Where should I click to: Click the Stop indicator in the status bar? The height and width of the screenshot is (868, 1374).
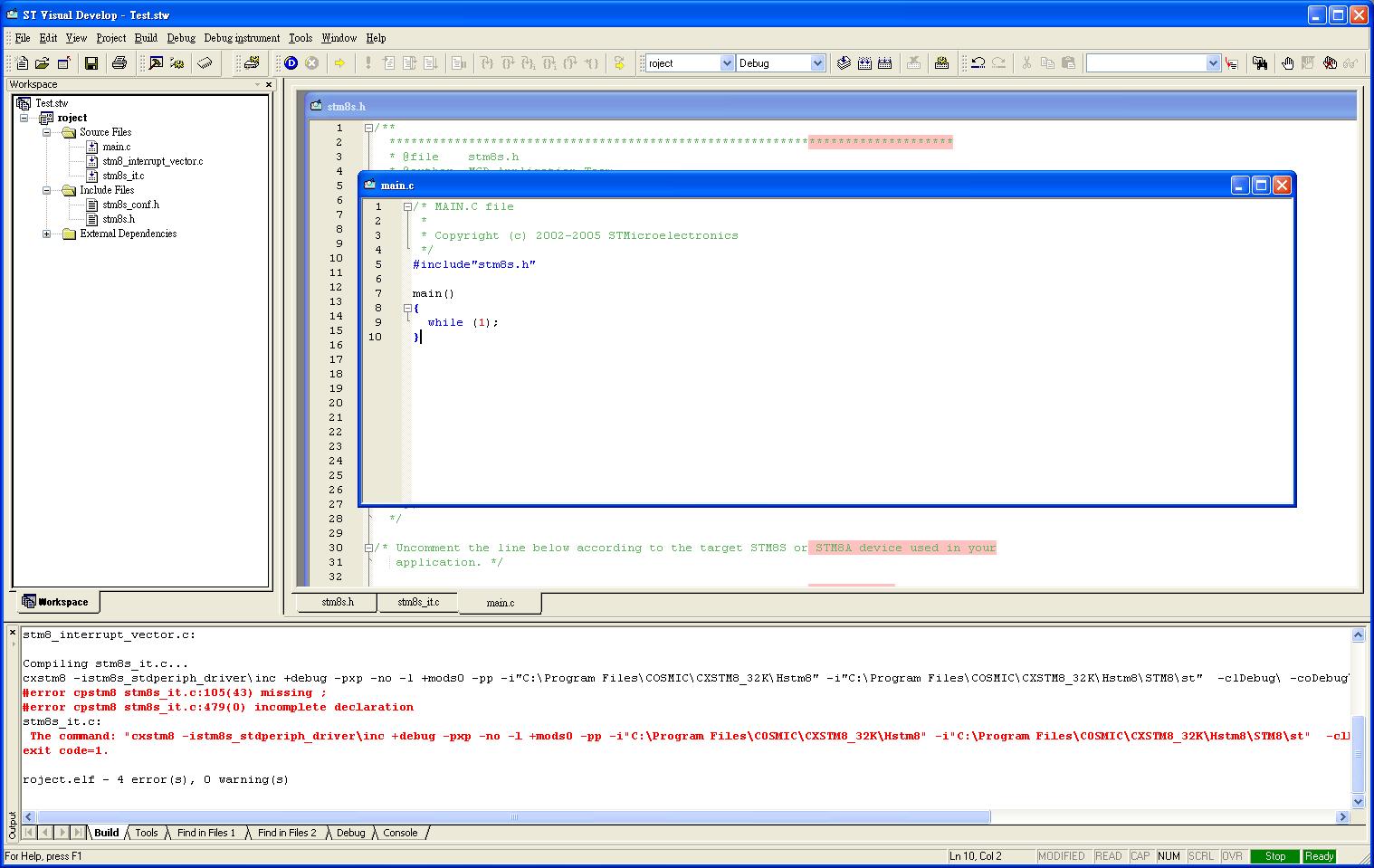point(1274,856)
